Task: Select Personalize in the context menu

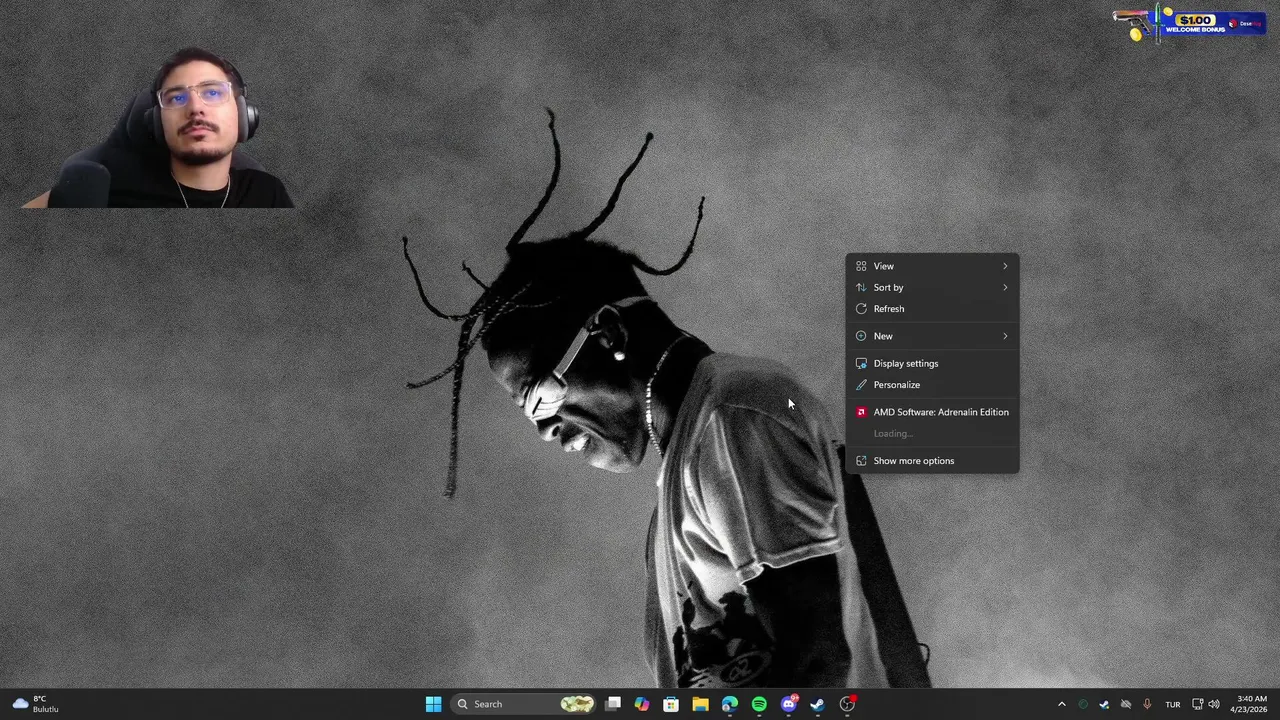Action: click(x=932, y=384)
